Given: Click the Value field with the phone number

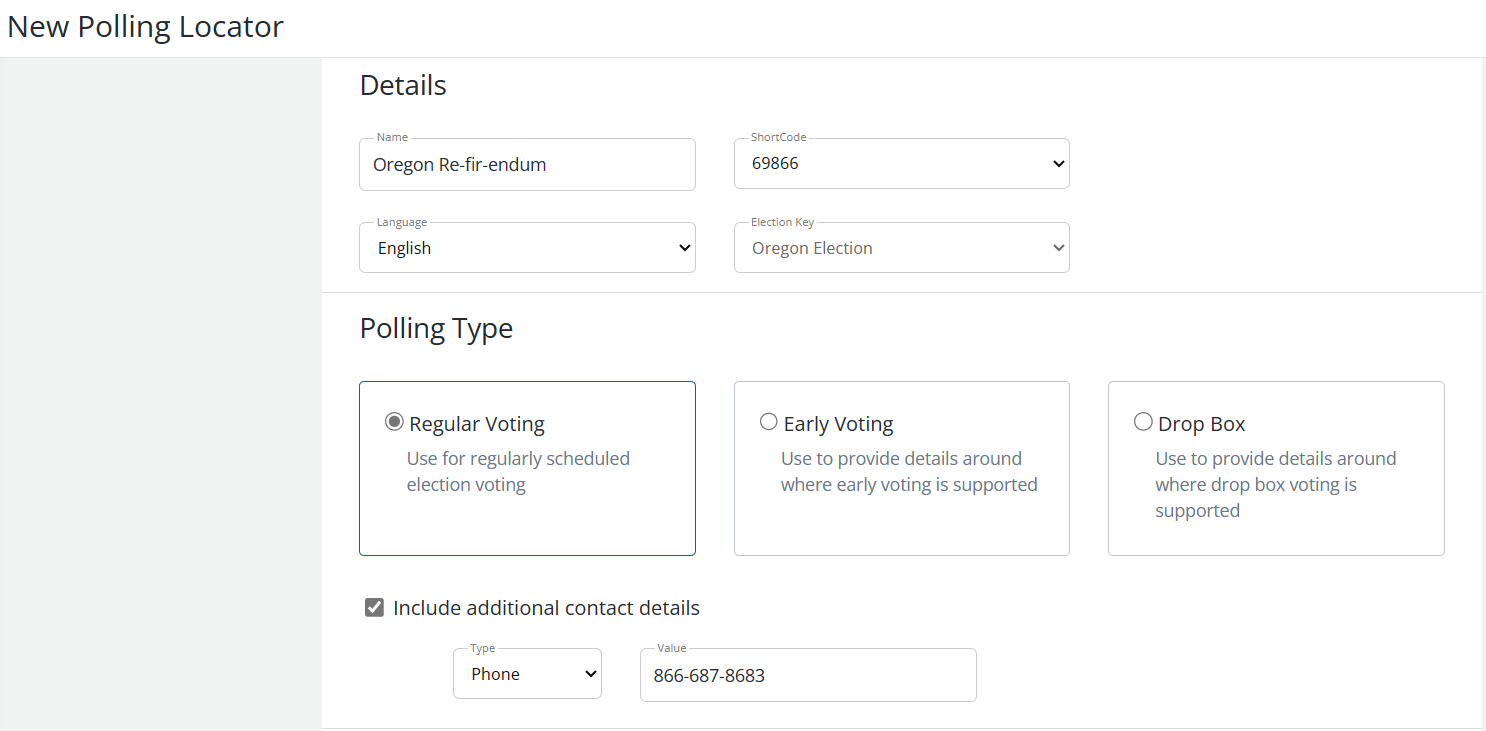Looking at the screenshot, I should coord(808,674).
